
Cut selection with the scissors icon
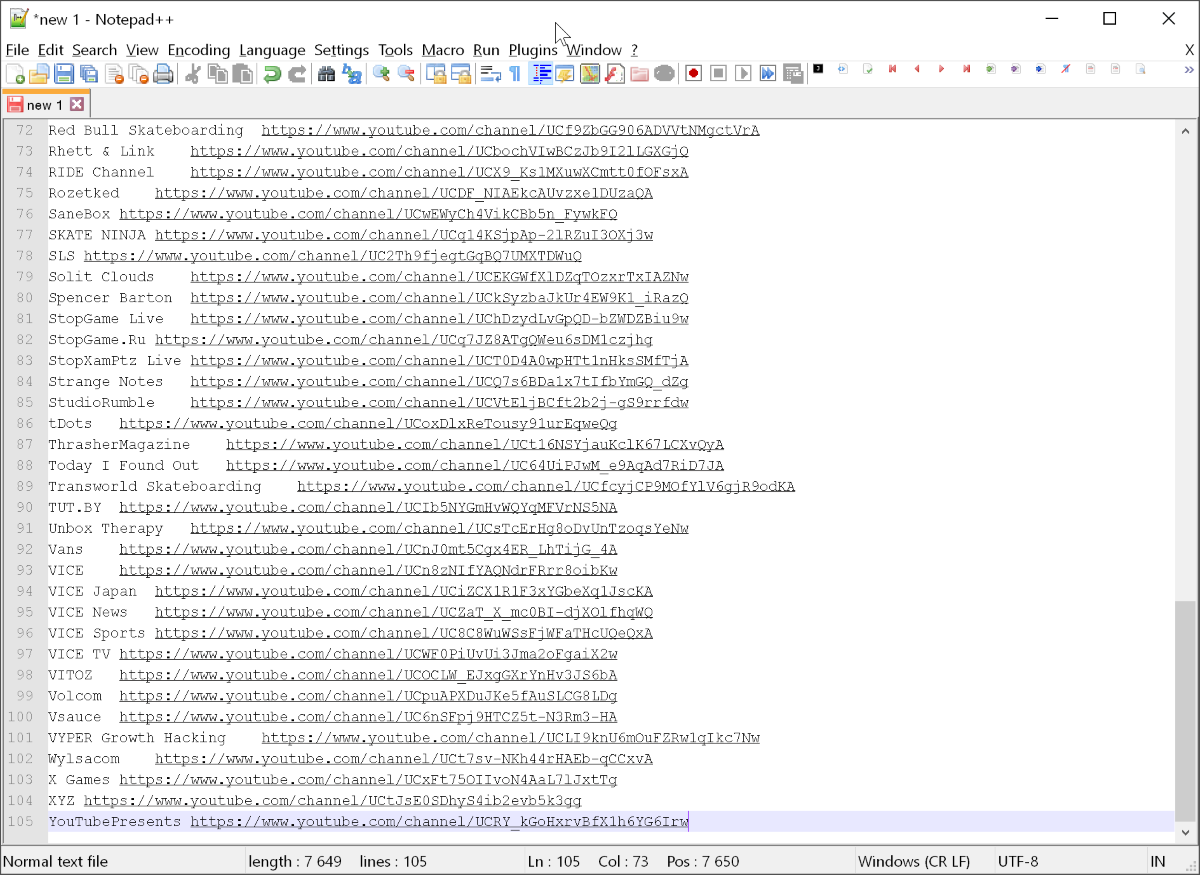(x=194, y=73)
